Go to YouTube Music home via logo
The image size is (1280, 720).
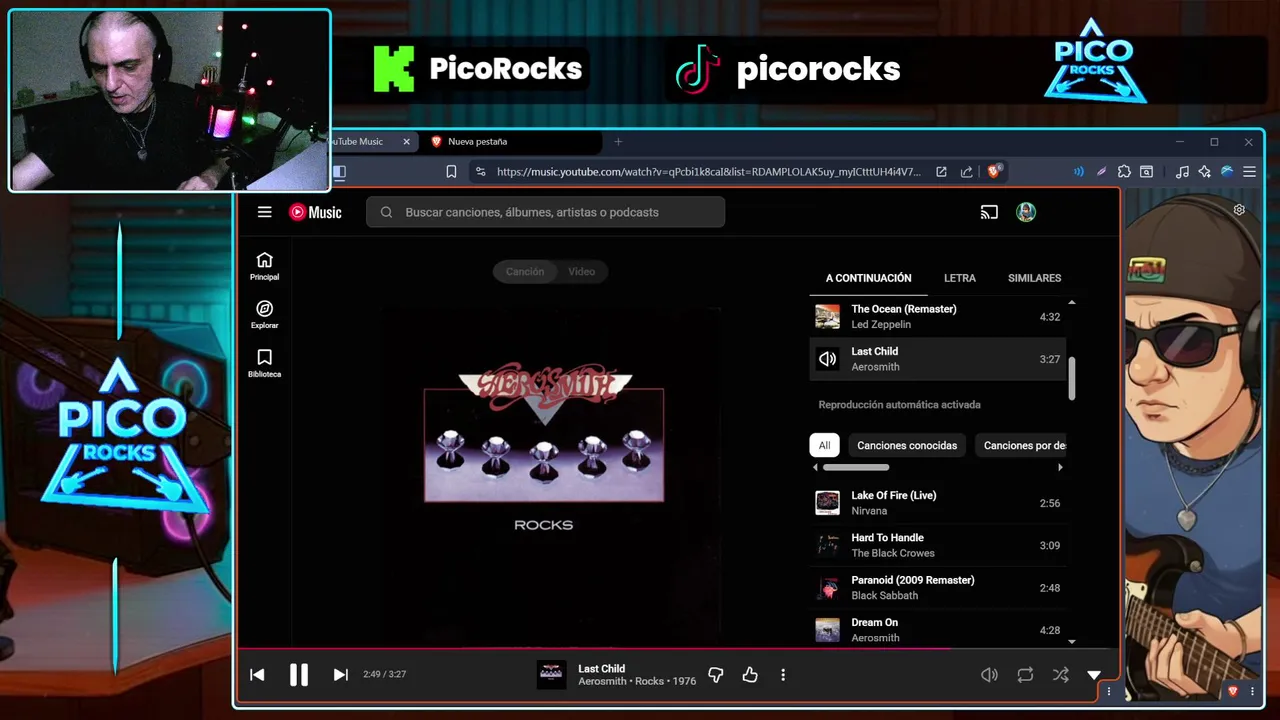pyautogui.click(x=315, y=212)
